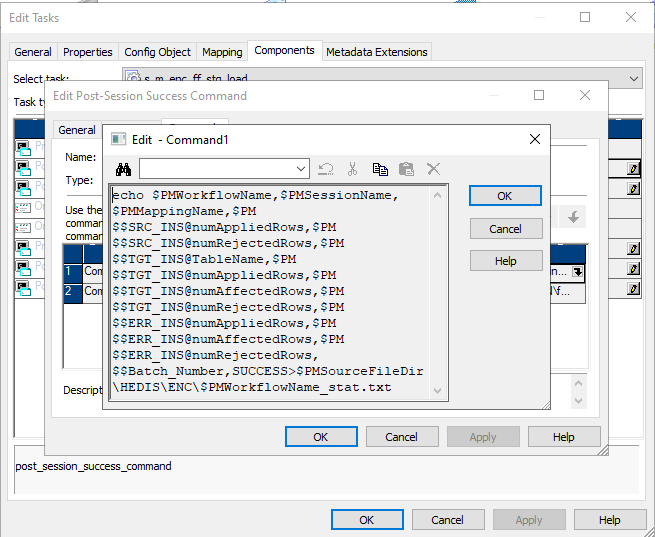
Task: Click the lower email component icon
Action: click(x=23, y=227)
